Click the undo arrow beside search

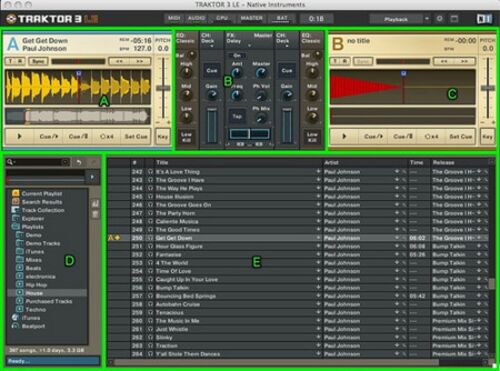click(x=79, y=162)
